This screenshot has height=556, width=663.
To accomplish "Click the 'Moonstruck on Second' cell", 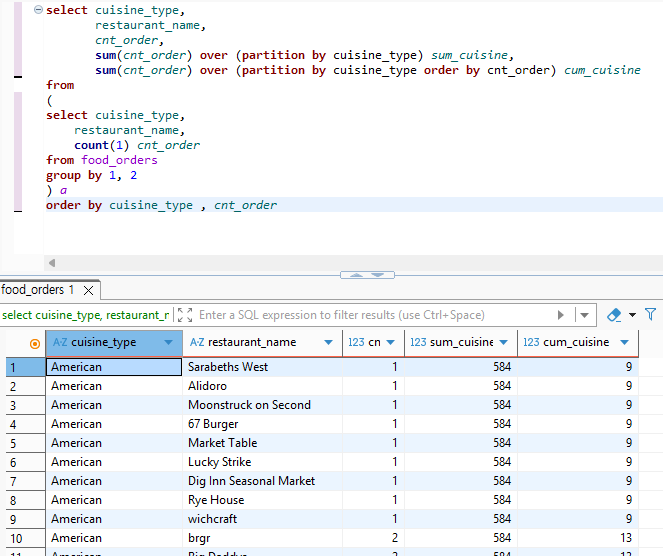I will tap(262, 405).
